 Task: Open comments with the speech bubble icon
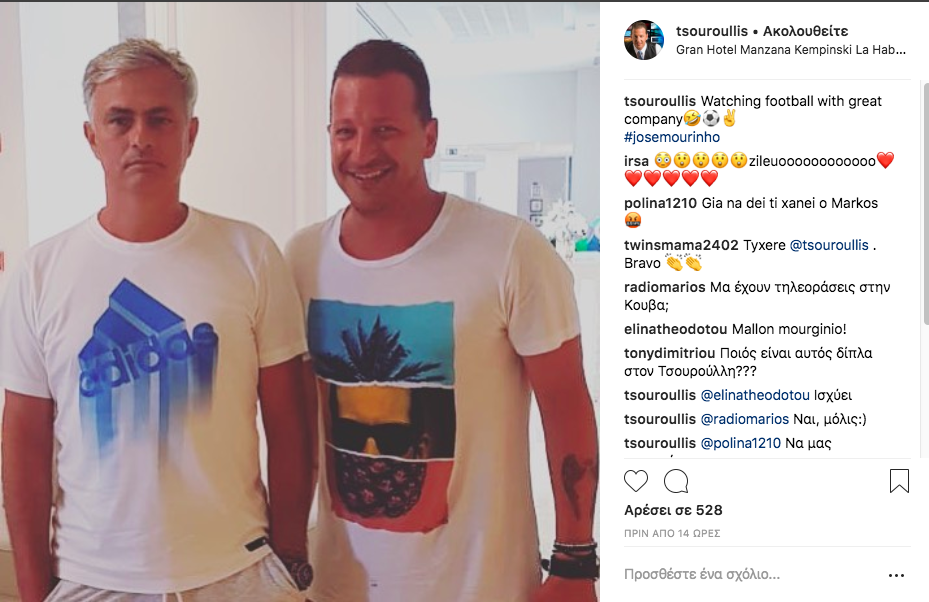[676, 481]
